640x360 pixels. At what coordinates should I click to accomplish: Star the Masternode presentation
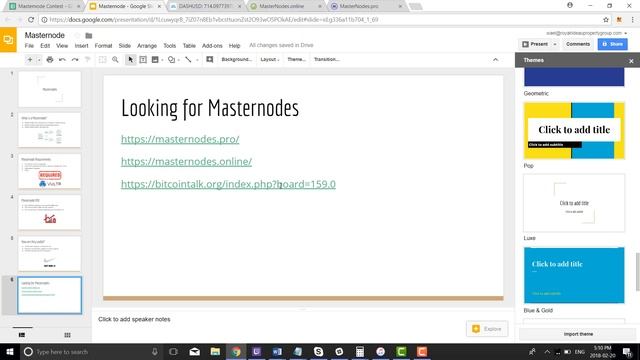tap(77, 36)
